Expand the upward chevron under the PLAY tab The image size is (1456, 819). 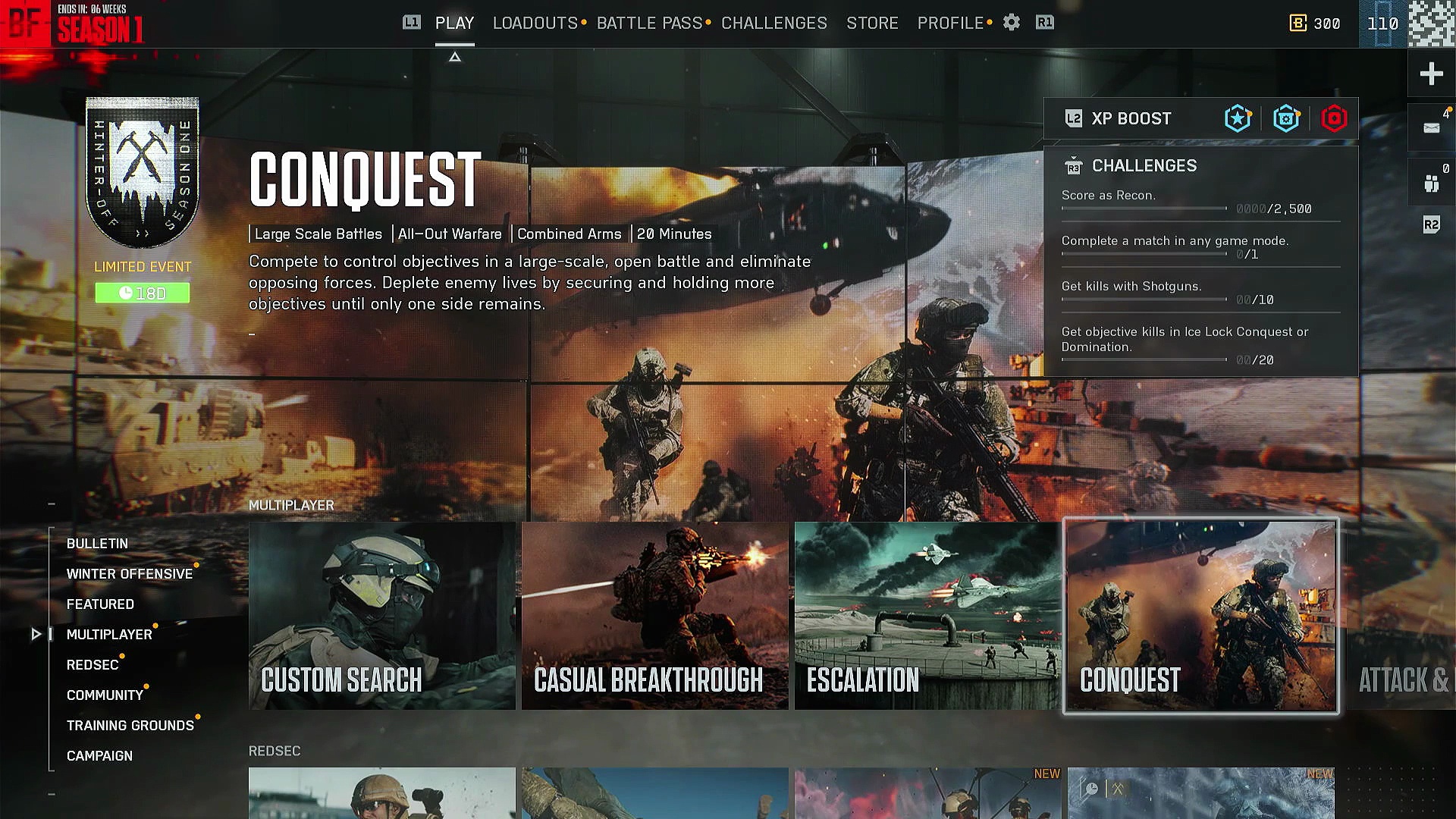[455, 56]
